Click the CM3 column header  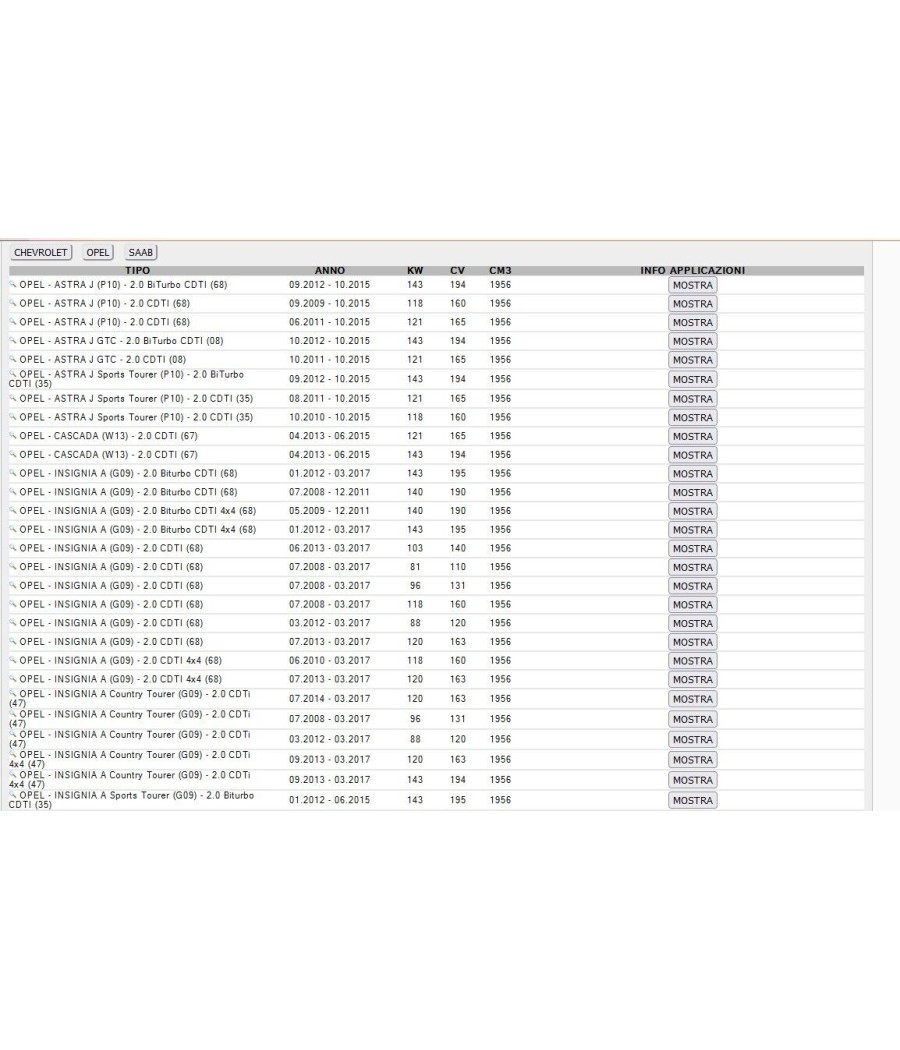pos(500,271)
